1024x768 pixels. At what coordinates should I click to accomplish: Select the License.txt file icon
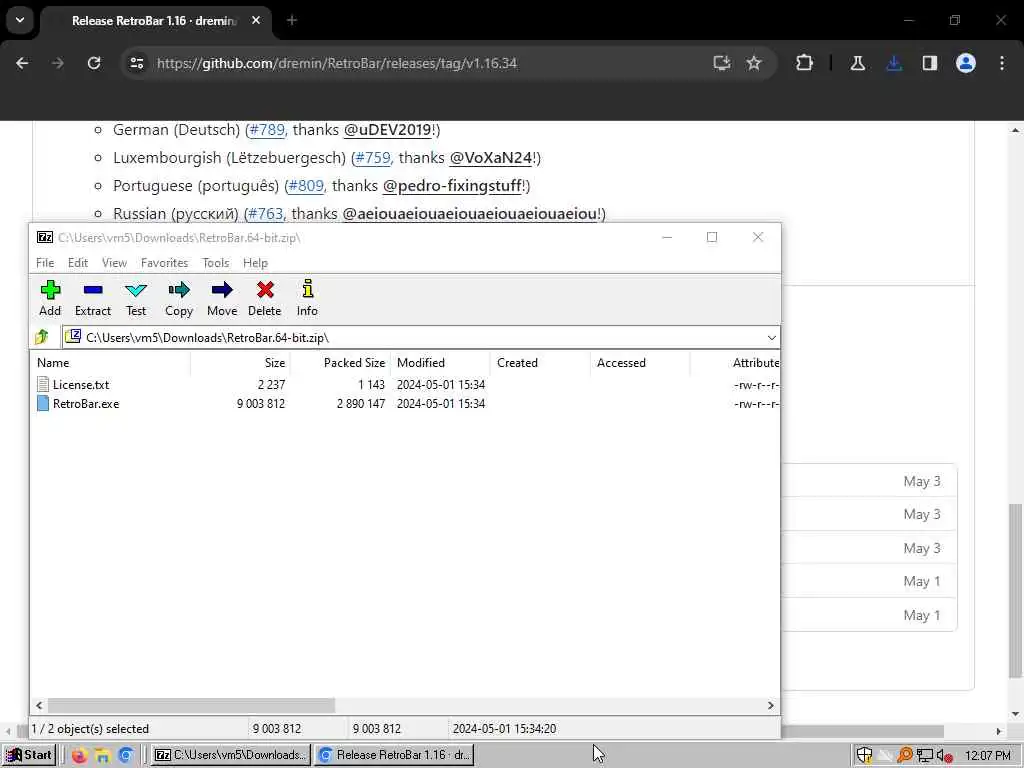43,384
